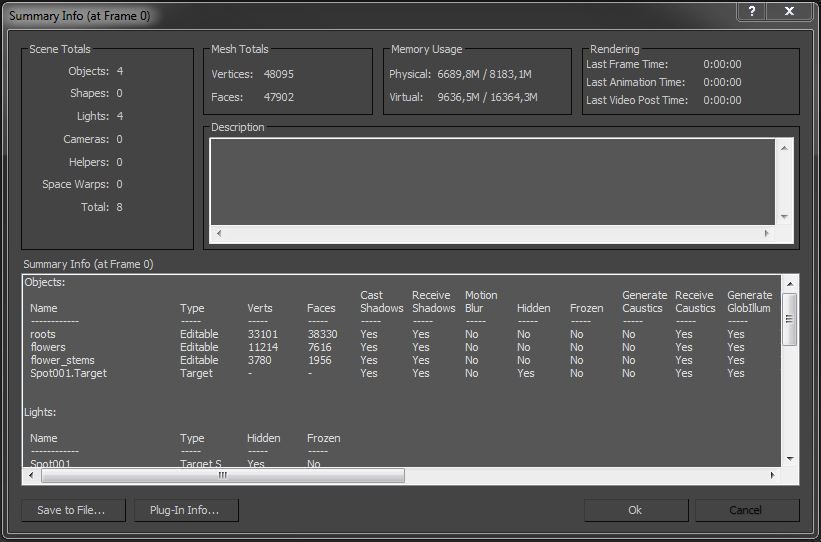Select the 'flower_stems' object name
Viewport: 821px width, 542px height.
coord(62,360)
